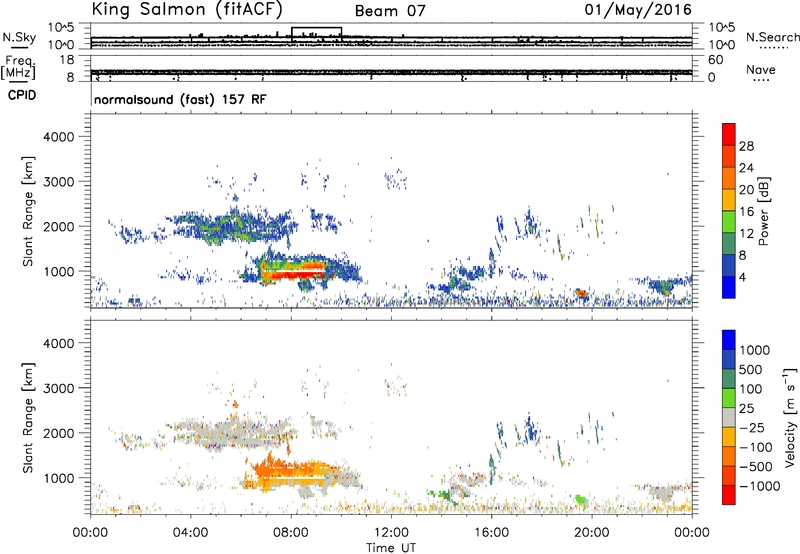The image size is (800, 554).
Task: Click the 'Power [dB]' colorbar label
Action: (x=763, y=211)
